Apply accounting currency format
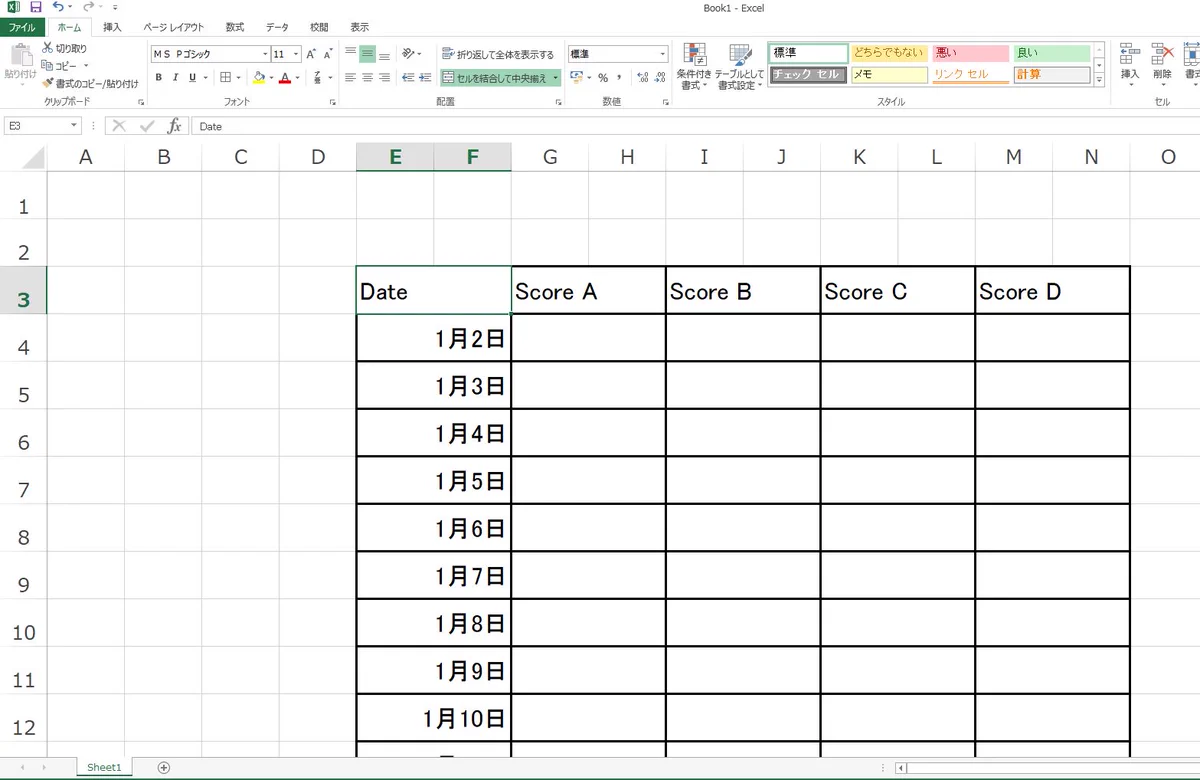Screen dimensions: 1200x780 (577, 77)
